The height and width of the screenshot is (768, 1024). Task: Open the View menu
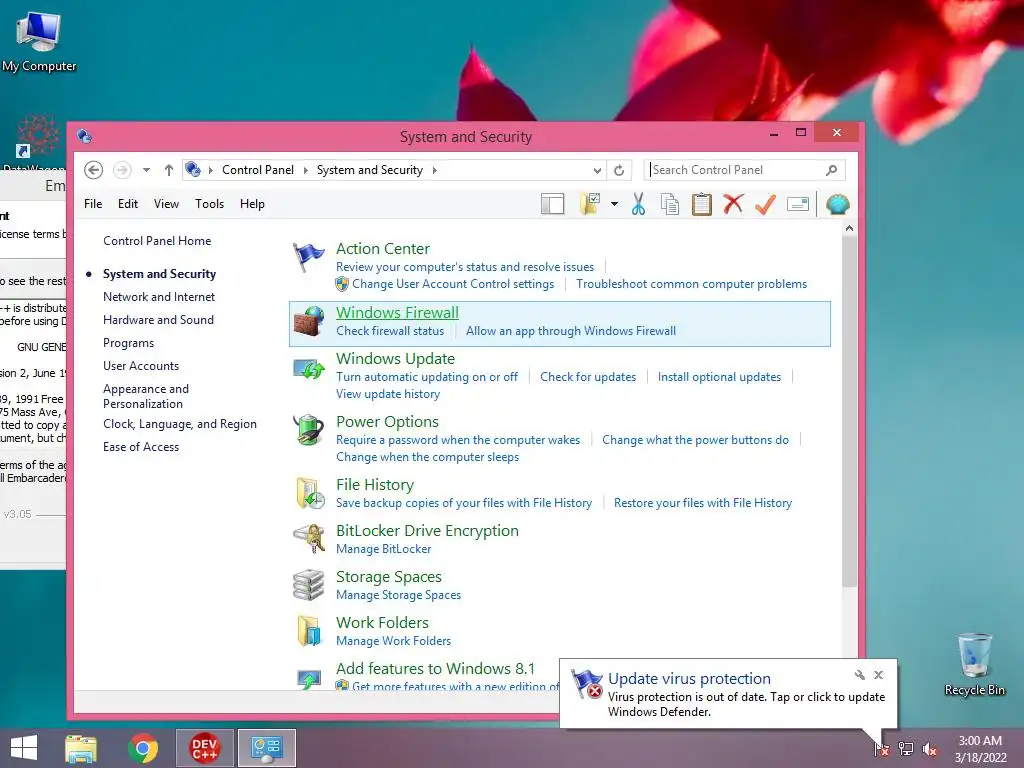point(167,204)
